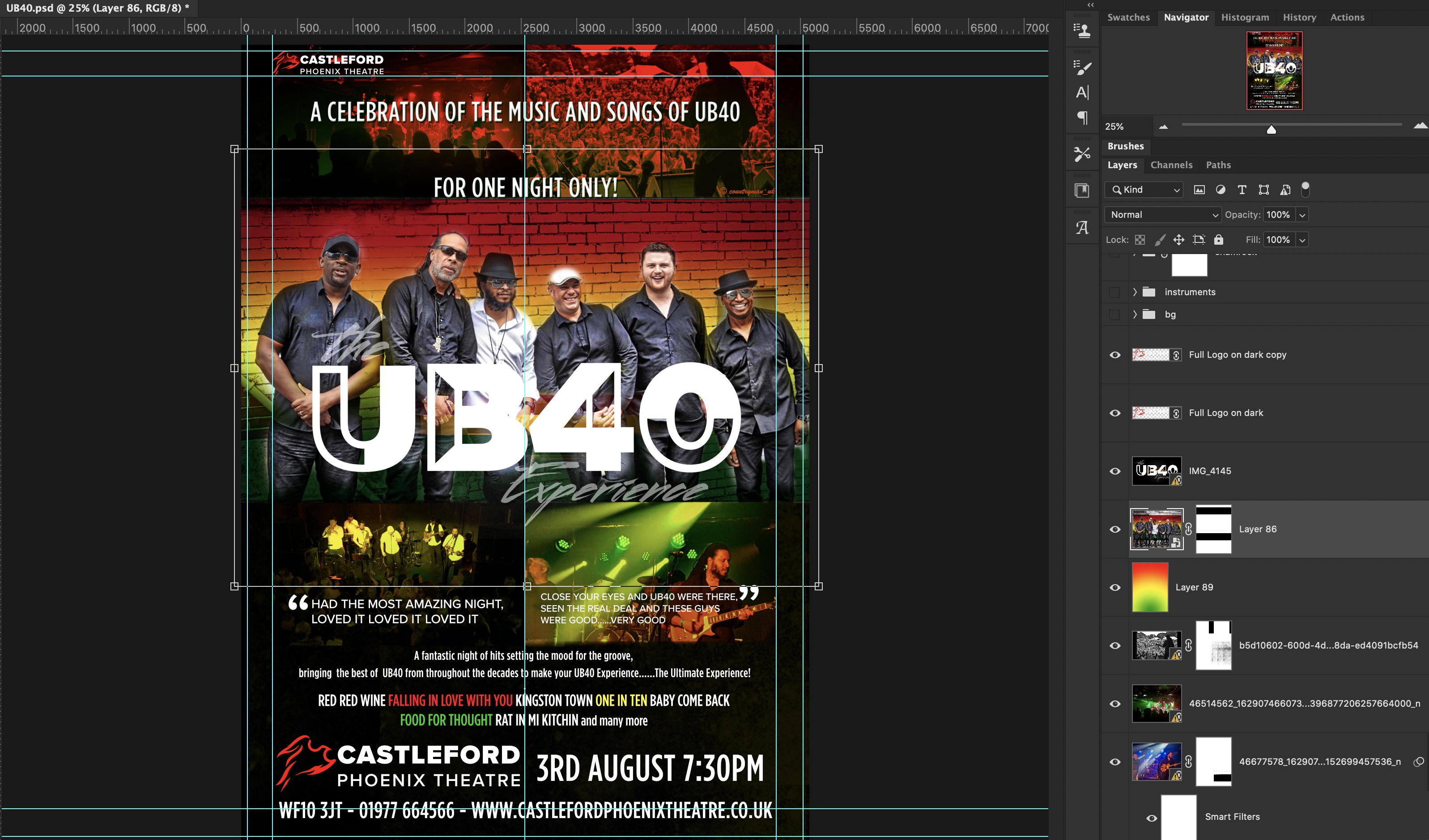Click the zoom-out triangle in the Navigator

1164,127
